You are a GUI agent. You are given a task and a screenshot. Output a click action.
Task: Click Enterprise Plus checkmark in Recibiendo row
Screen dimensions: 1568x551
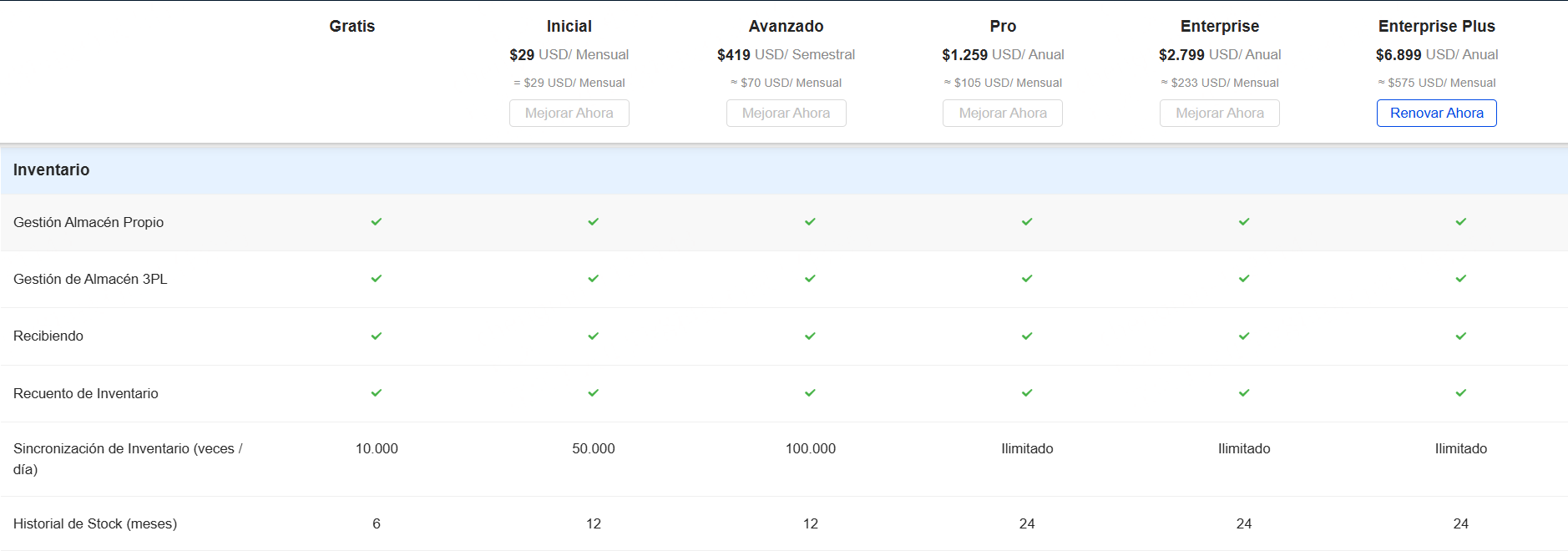tap(1460, 336)
